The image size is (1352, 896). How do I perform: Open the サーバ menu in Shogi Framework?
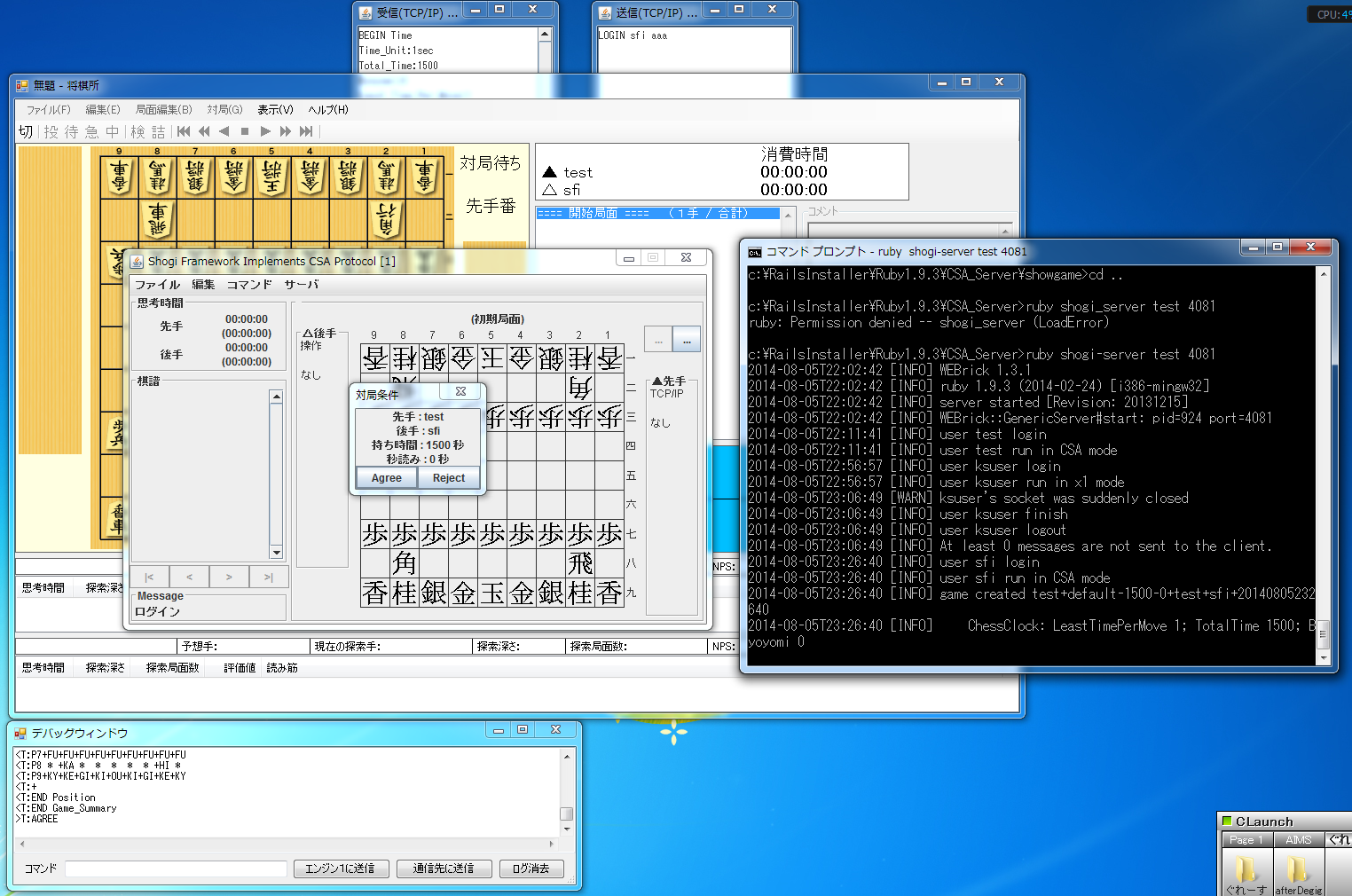302,285
